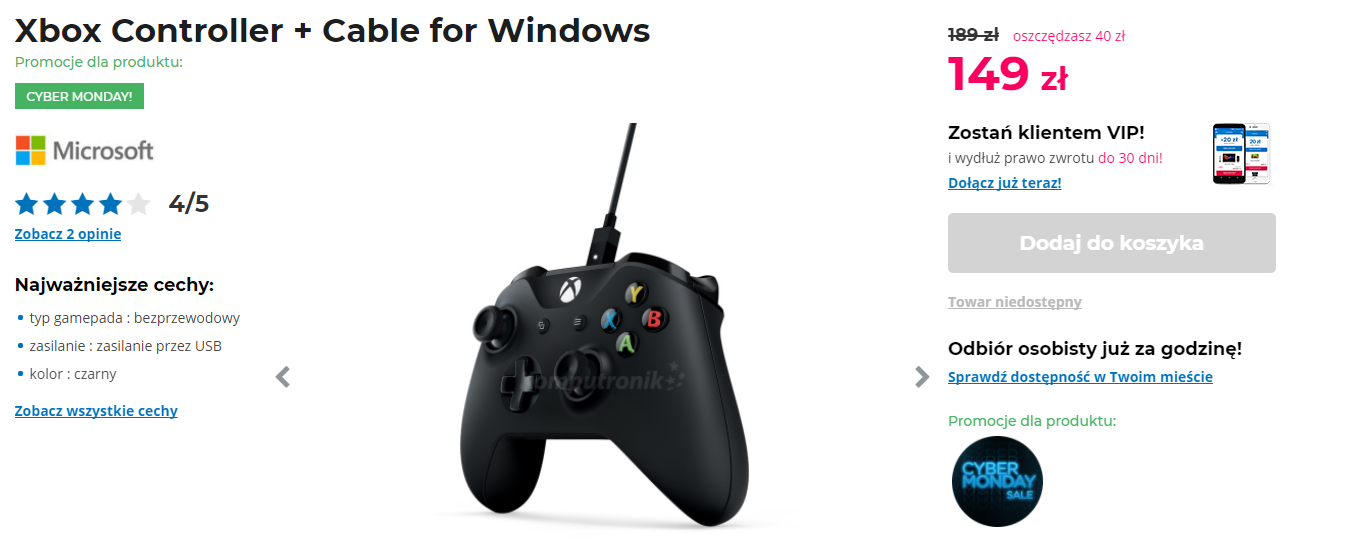Click the typ gamepada feature item
Viewport: 1349px width, 548px height.
(x=135, y=318)
